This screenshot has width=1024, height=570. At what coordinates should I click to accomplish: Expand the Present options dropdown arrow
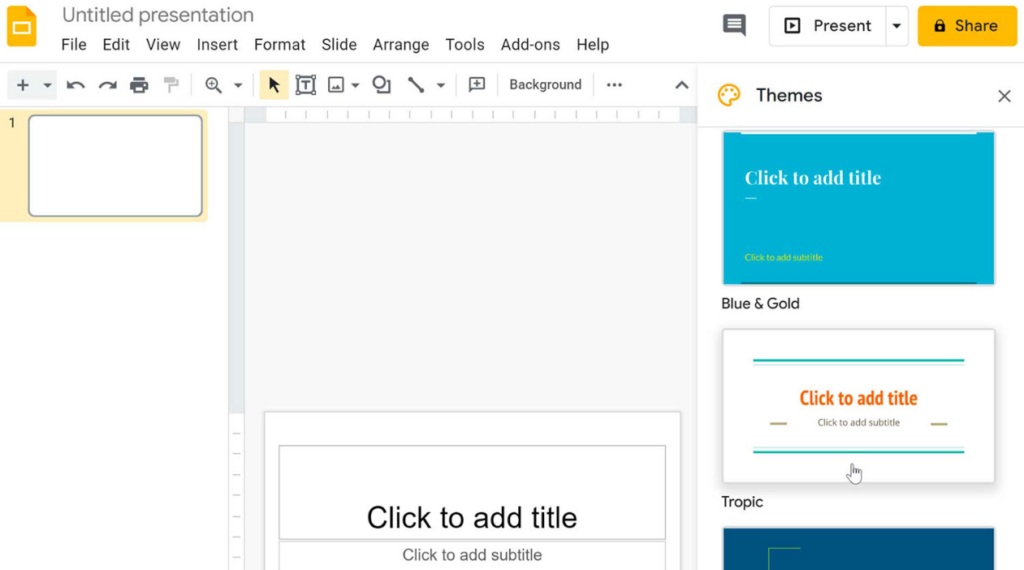click(x=897, y=26)
